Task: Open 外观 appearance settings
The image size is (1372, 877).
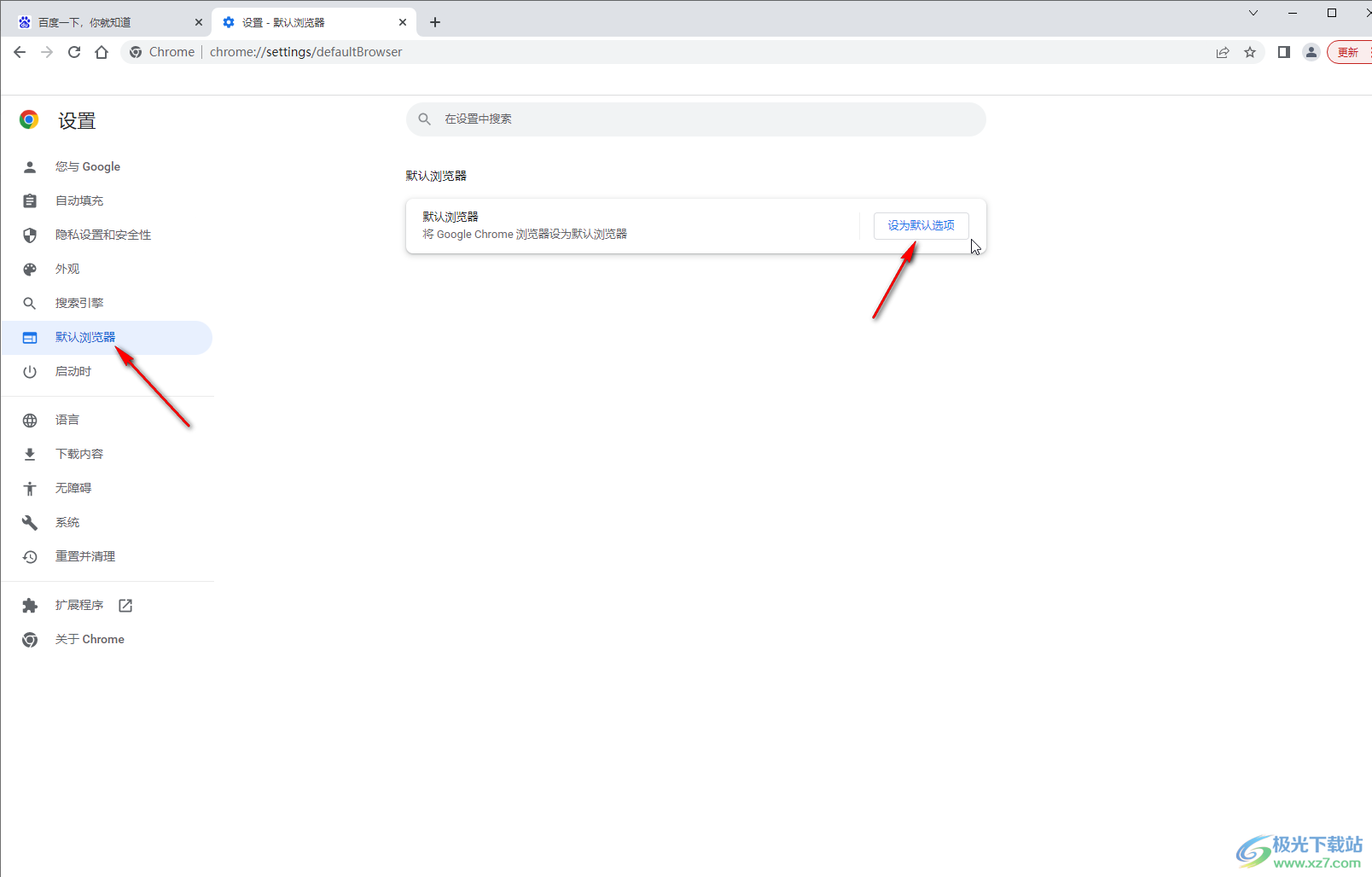Action: point(107,270)
